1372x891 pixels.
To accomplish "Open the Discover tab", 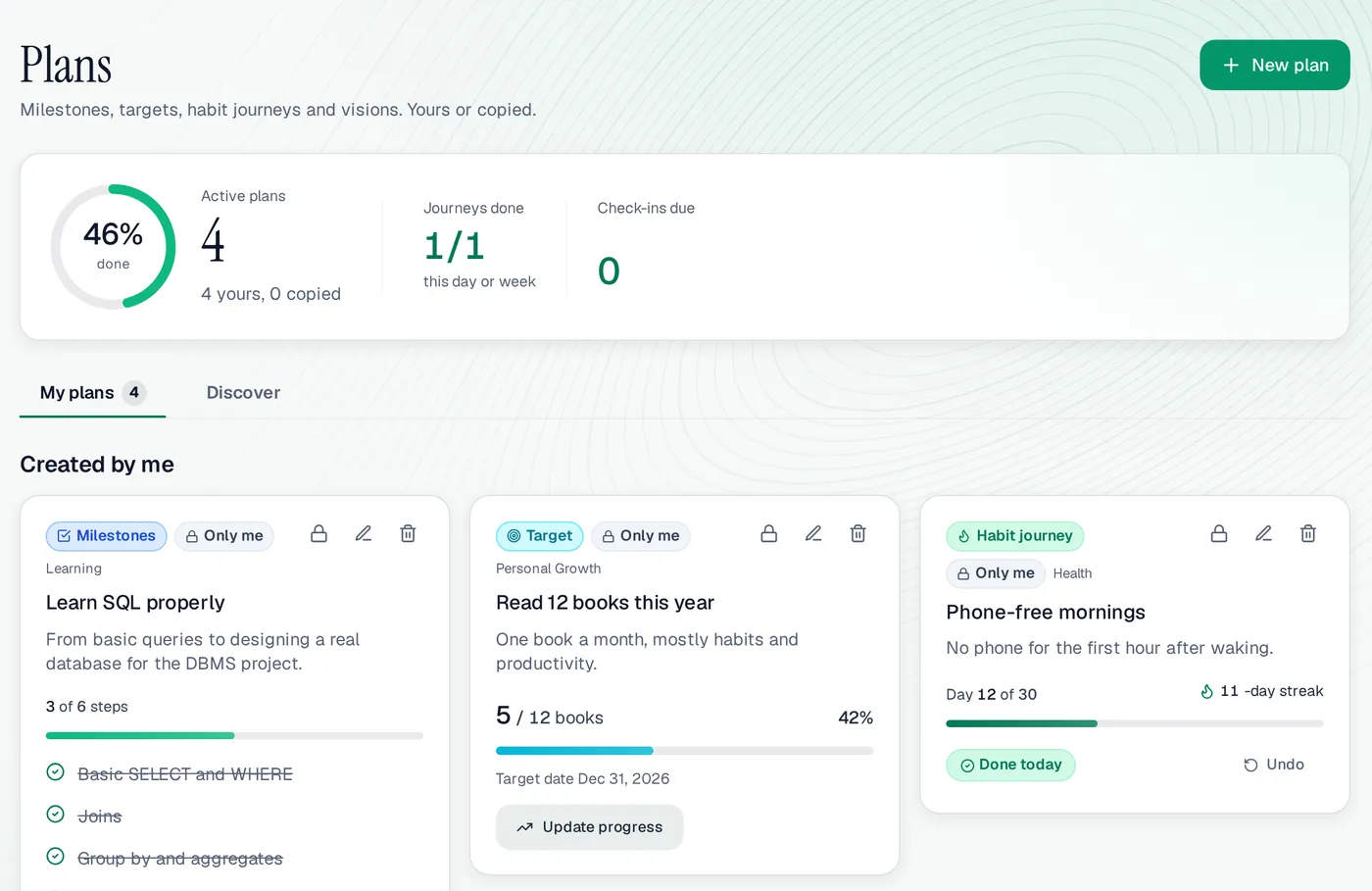I will (x=243, y=393).
